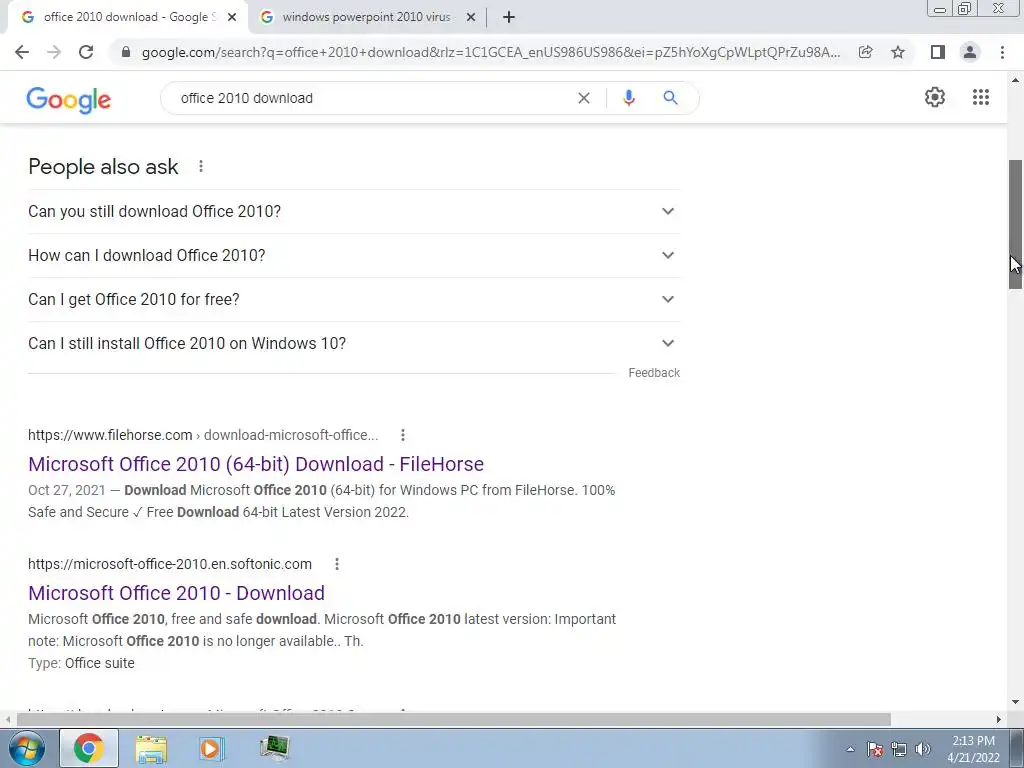Open the Google apps grid
Screen dimensions: 1024x768
[x=981, y=97]
